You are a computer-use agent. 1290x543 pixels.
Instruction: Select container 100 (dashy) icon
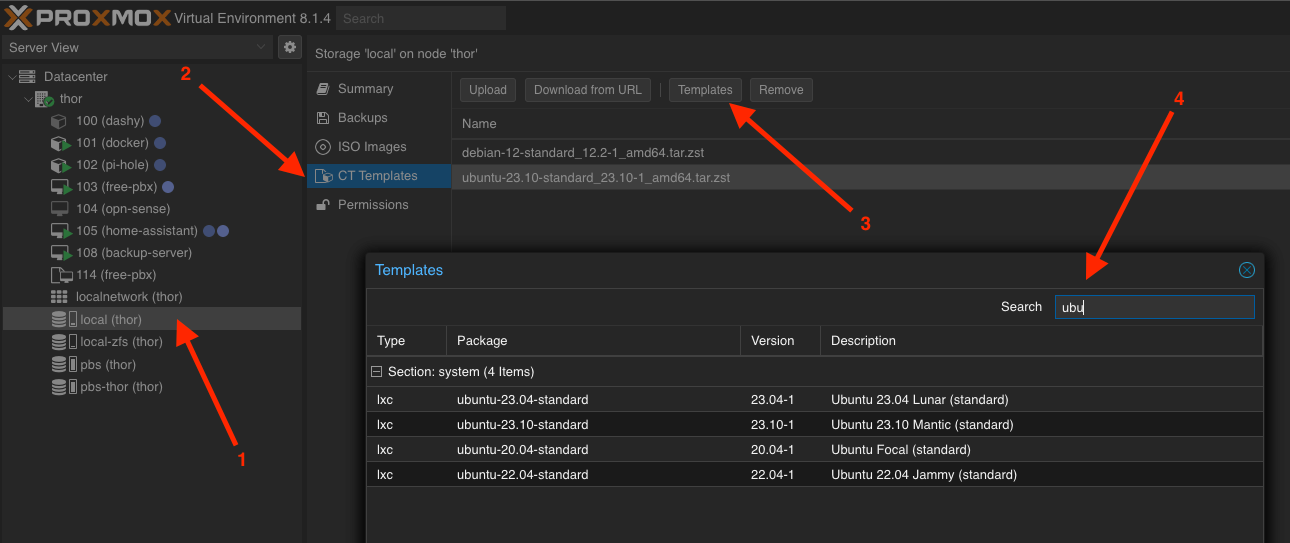(x=59, y=121)
